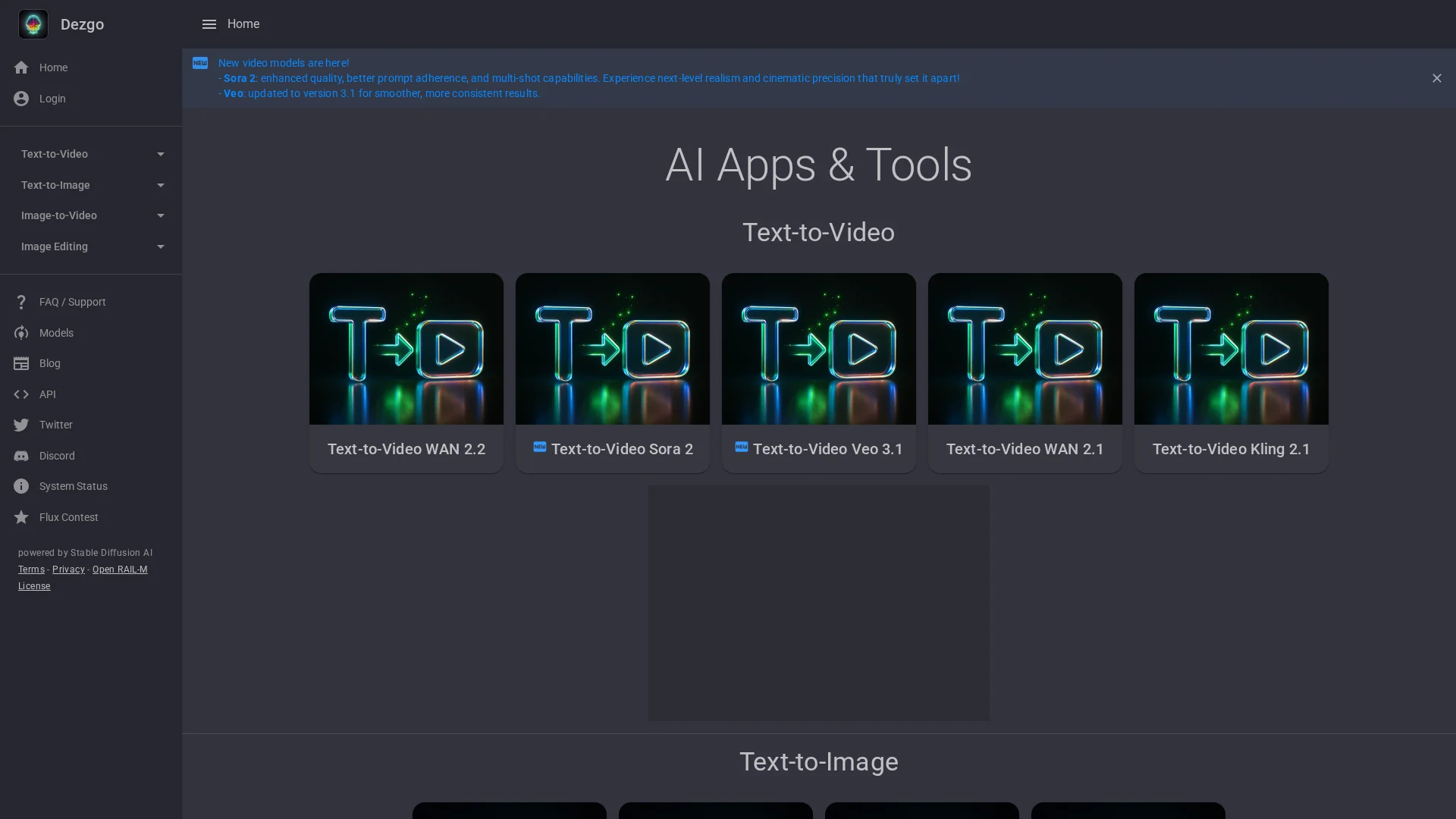Viewport: 1456px width, 819px height.
Task: Click the Twitter bird icon
Action: click(x=21, y=425)
